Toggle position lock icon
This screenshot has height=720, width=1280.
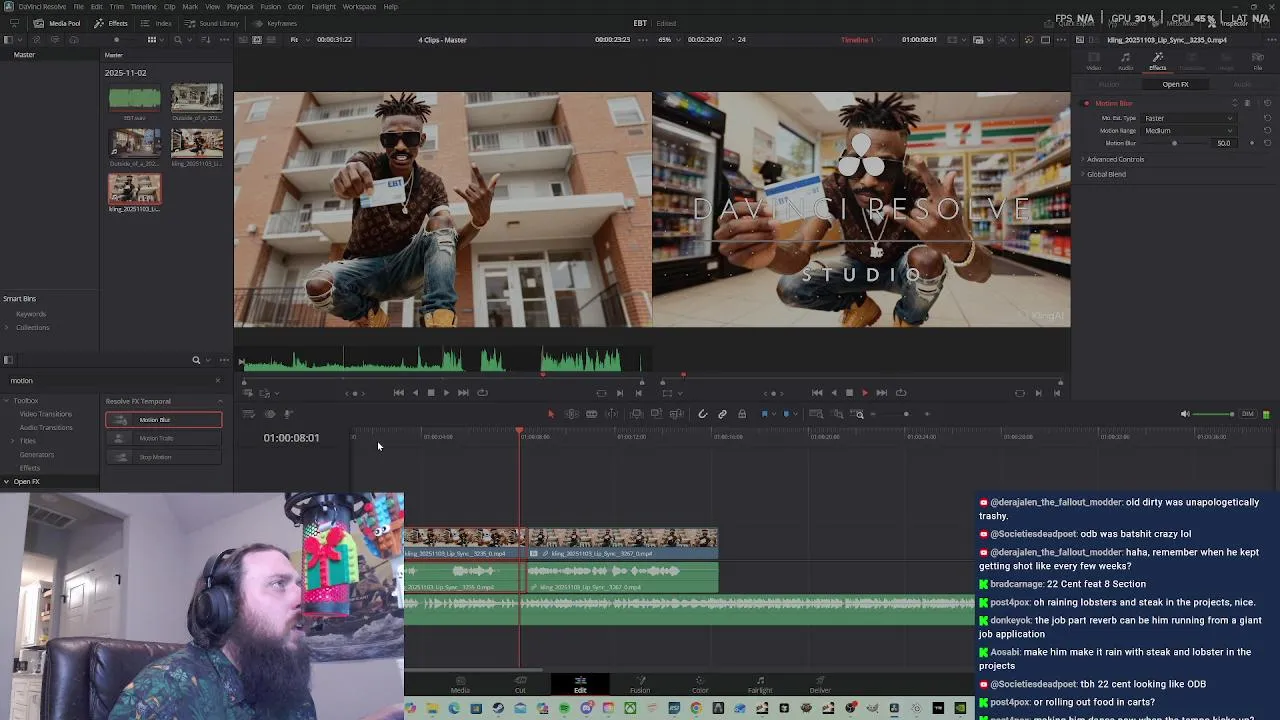(742, 414)
